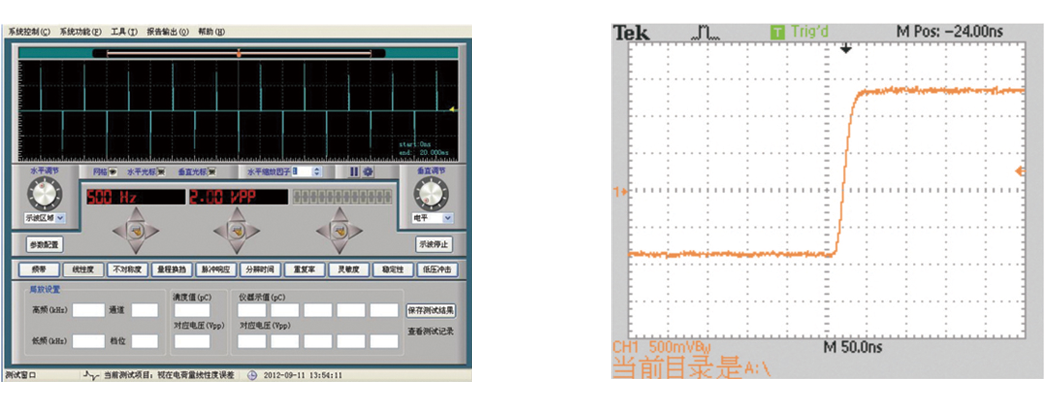Click the clock icon in status bar
1048x403 pixels.
252,376
